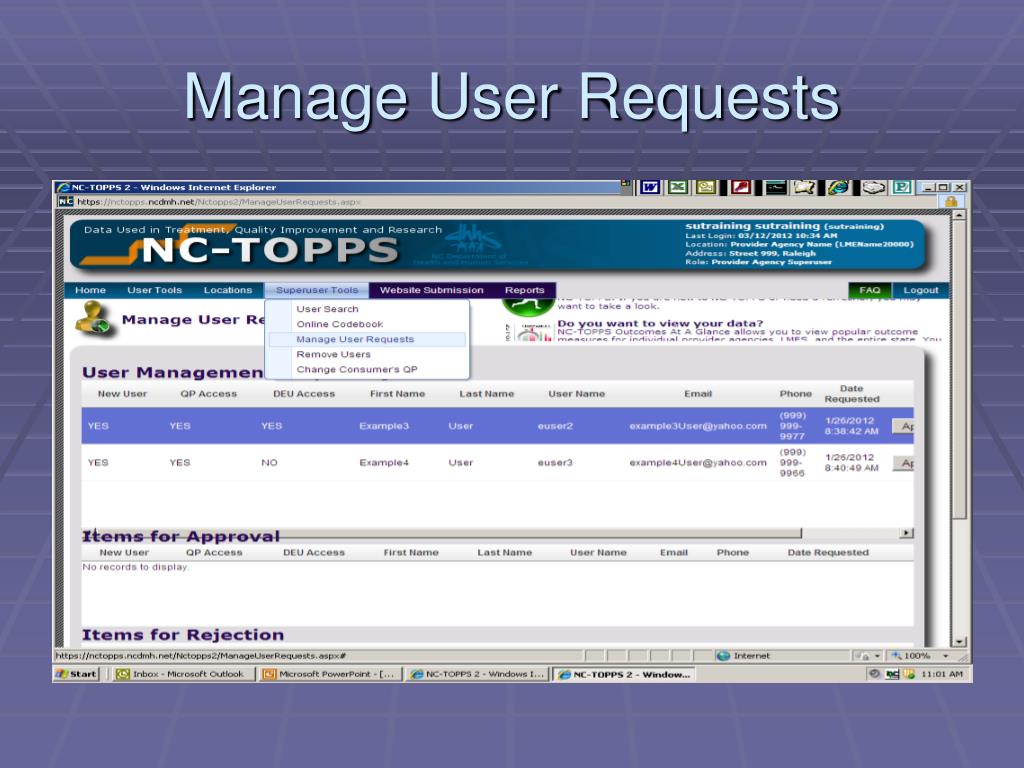Click the Excel shortcut icon
The width and height of the screenshot is (1024, 768).
678,187
